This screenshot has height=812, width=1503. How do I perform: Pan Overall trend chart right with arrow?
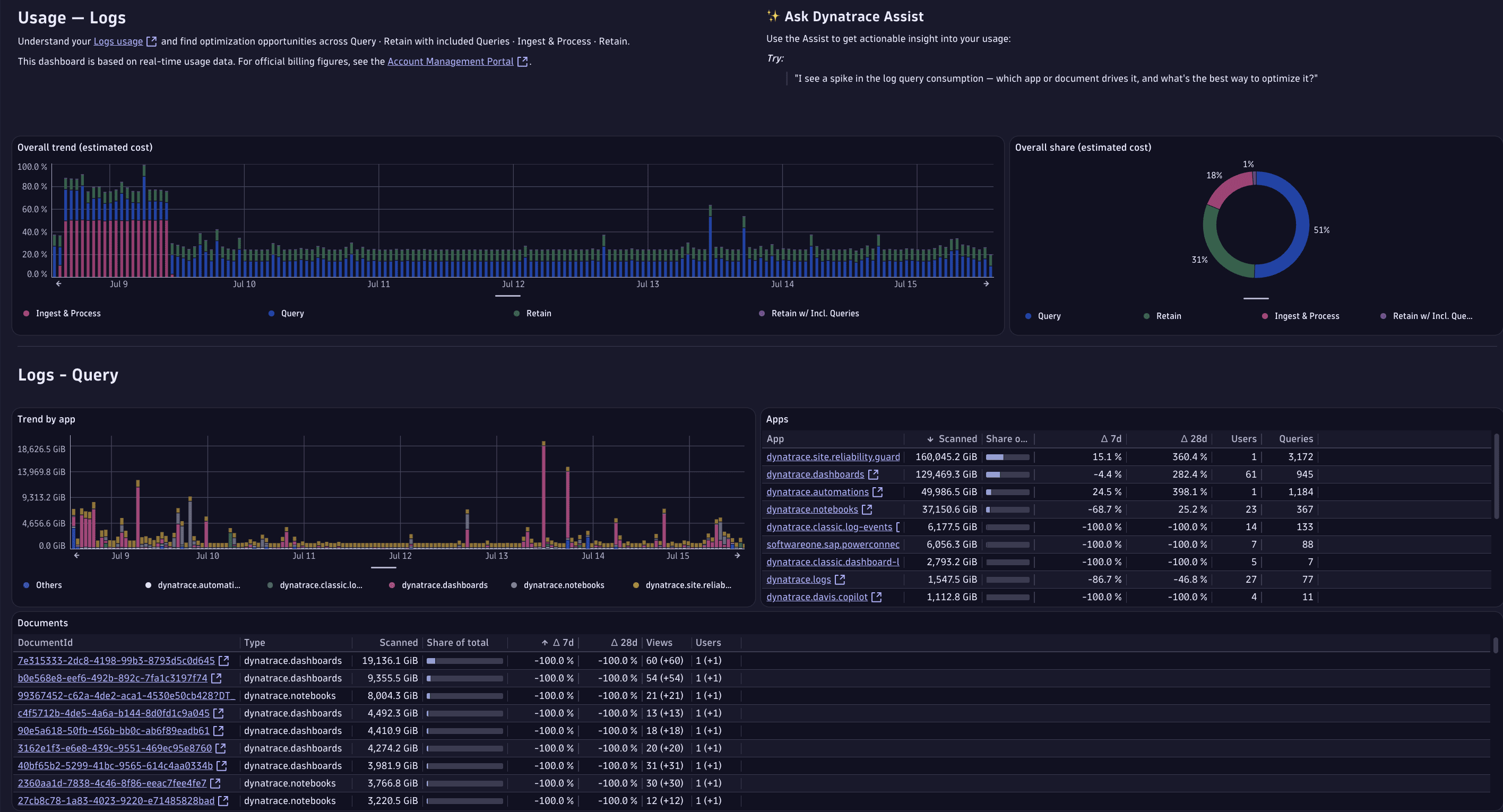[x=986, y=283]
